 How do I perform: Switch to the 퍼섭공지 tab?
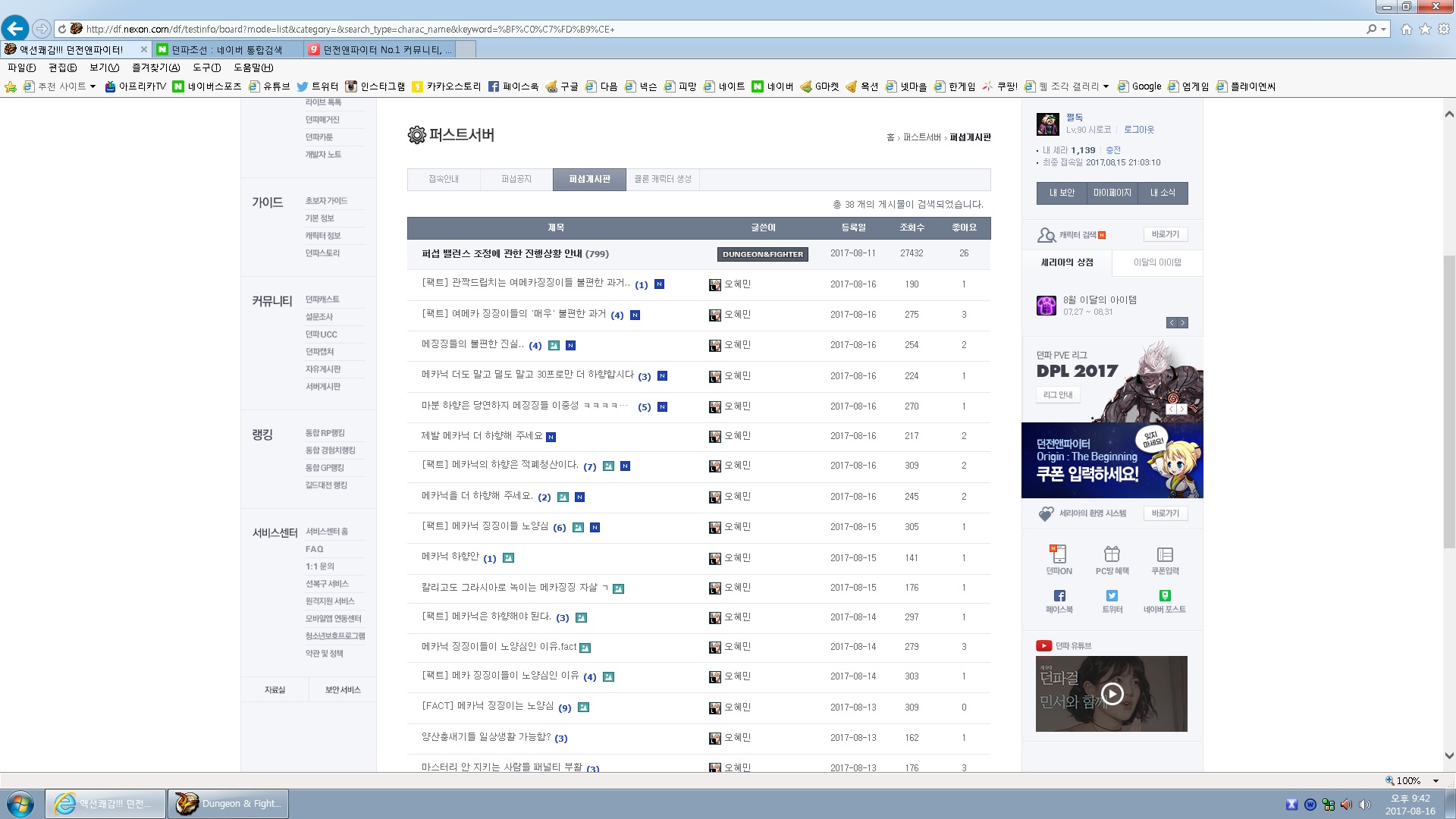[x=516, y=179]
